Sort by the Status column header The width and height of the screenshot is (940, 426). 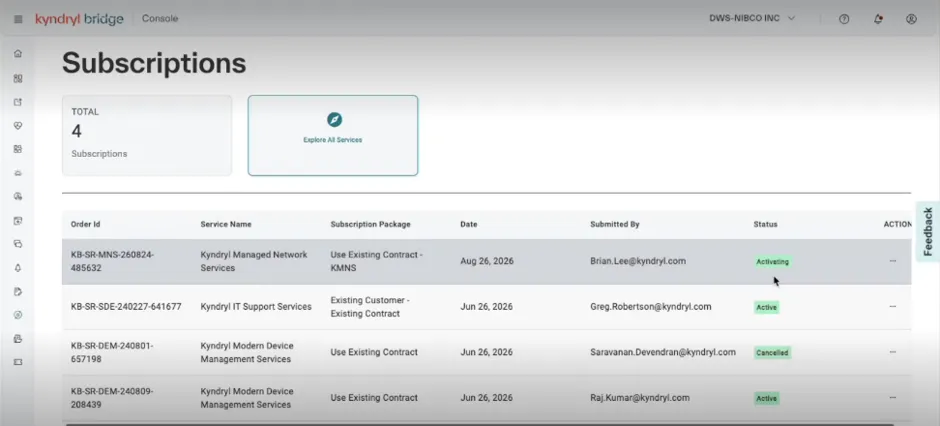(766, 224)
